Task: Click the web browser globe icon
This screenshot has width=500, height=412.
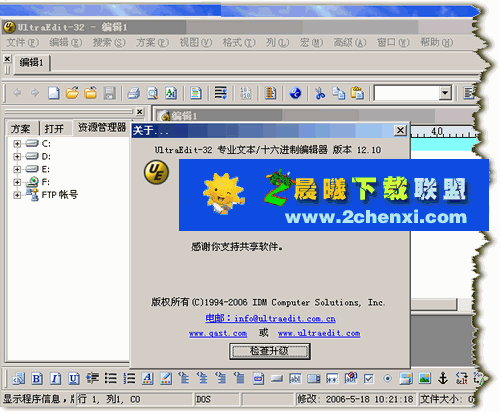Action: [295, 93]
